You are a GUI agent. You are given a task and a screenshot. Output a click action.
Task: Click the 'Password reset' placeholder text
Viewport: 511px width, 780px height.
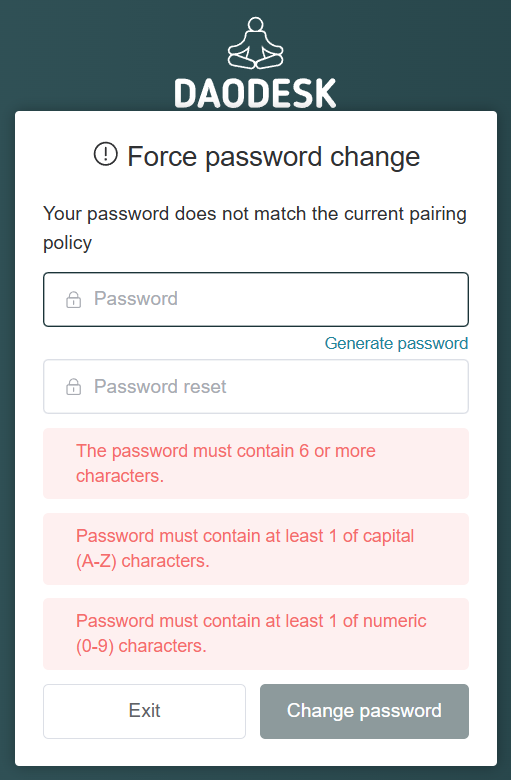click(x=160, y=387)
